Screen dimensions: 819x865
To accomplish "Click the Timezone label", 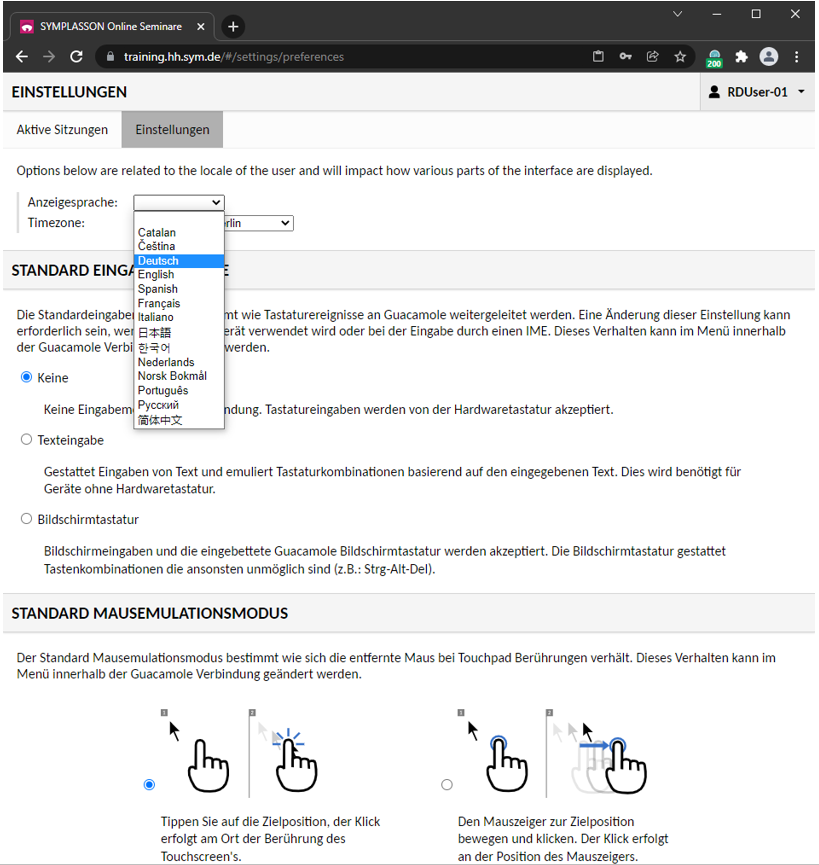I will (56, 223).
